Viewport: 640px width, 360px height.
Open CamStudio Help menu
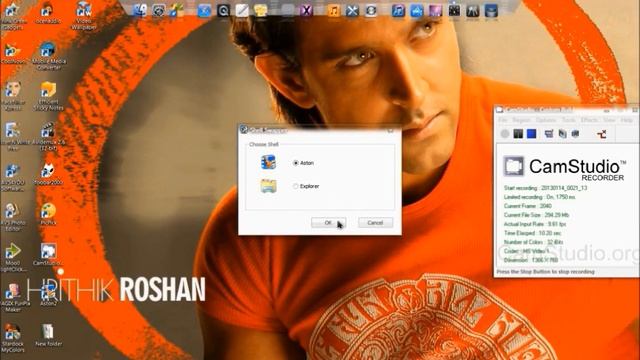[x=626, y=120]
